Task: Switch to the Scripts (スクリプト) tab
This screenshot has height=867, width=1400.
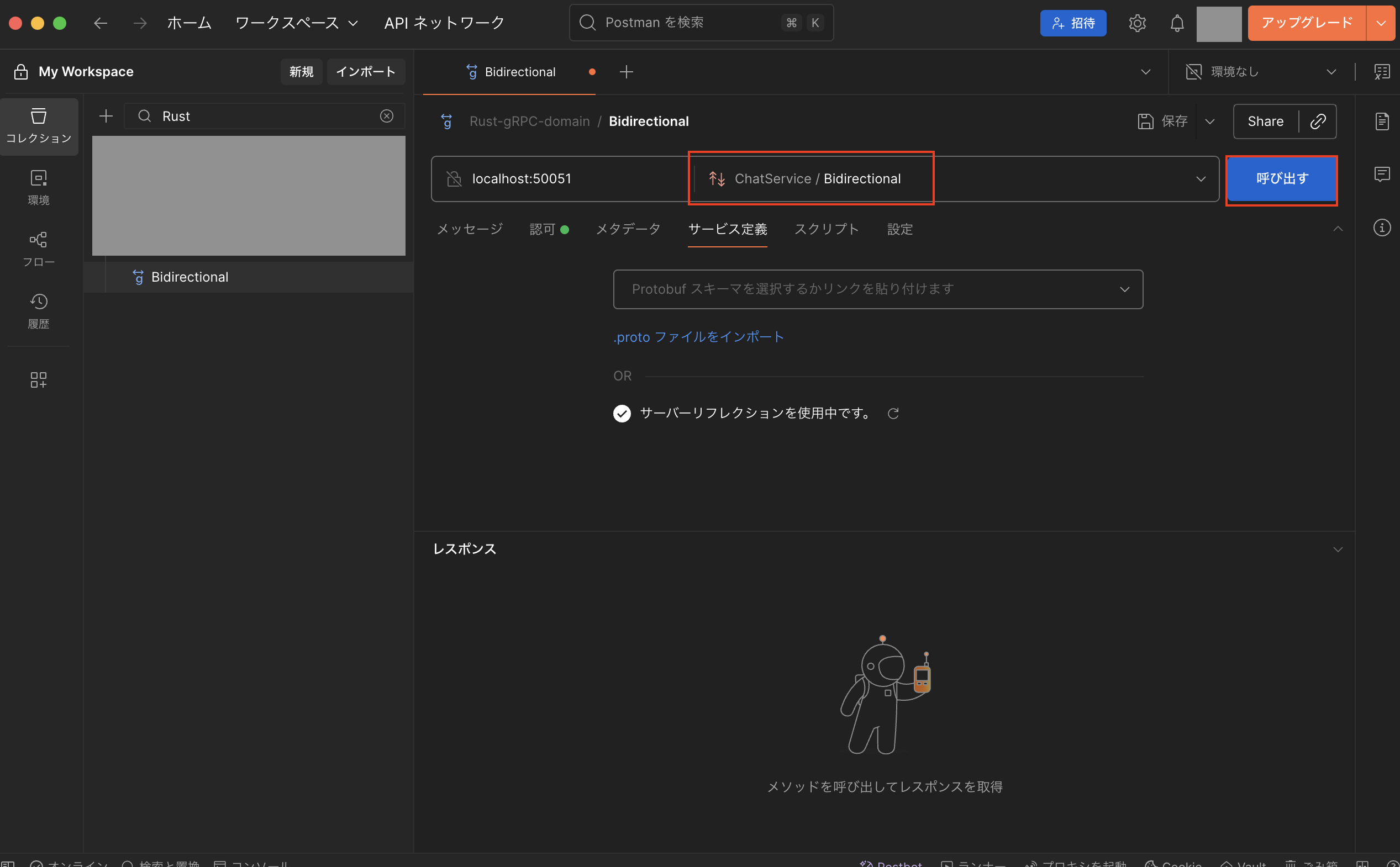Action: (827, 229)
